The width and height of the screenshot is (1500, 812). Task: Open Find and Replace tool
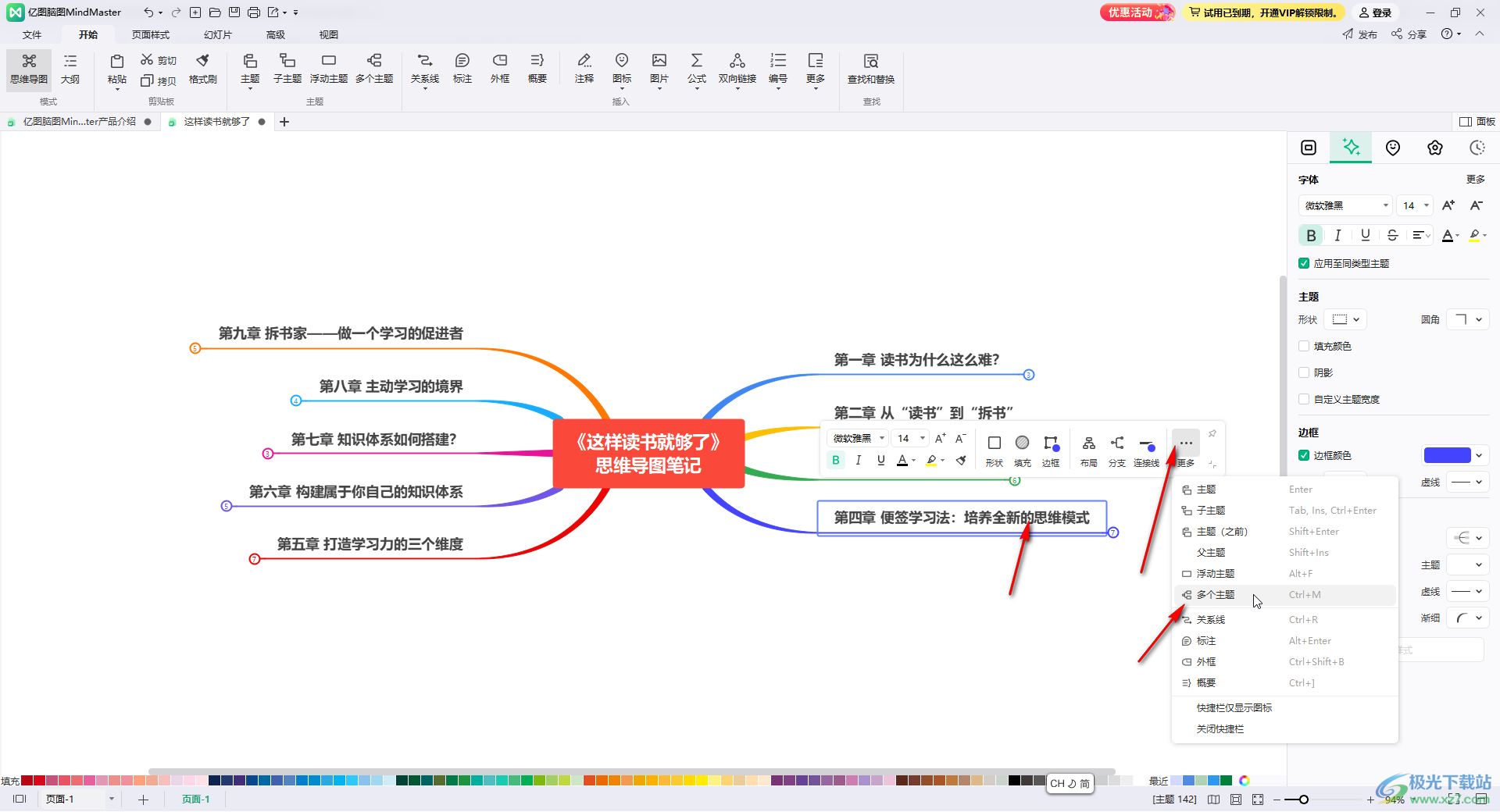871,69
